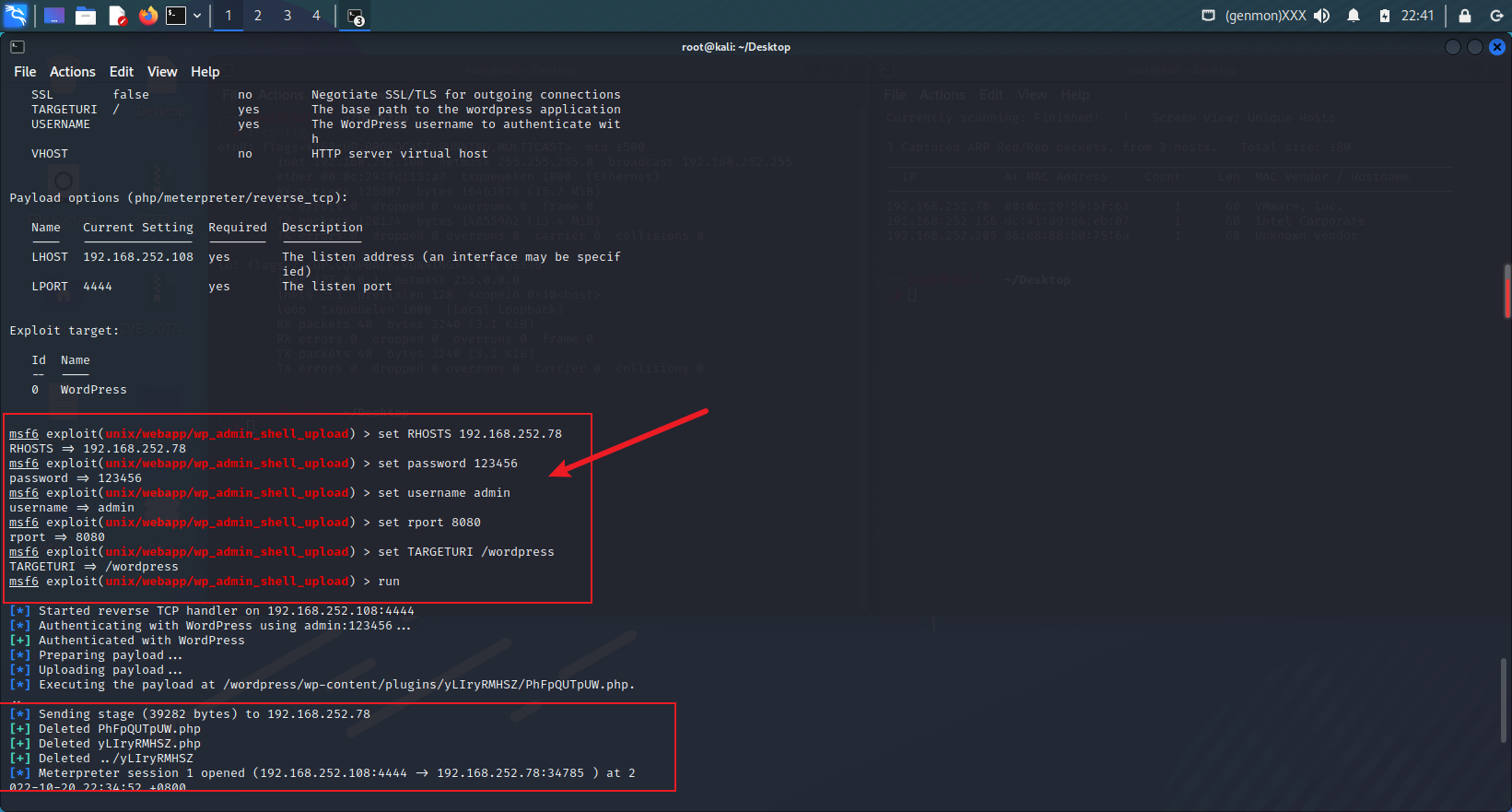Open the log out icon

(1496, 16)
